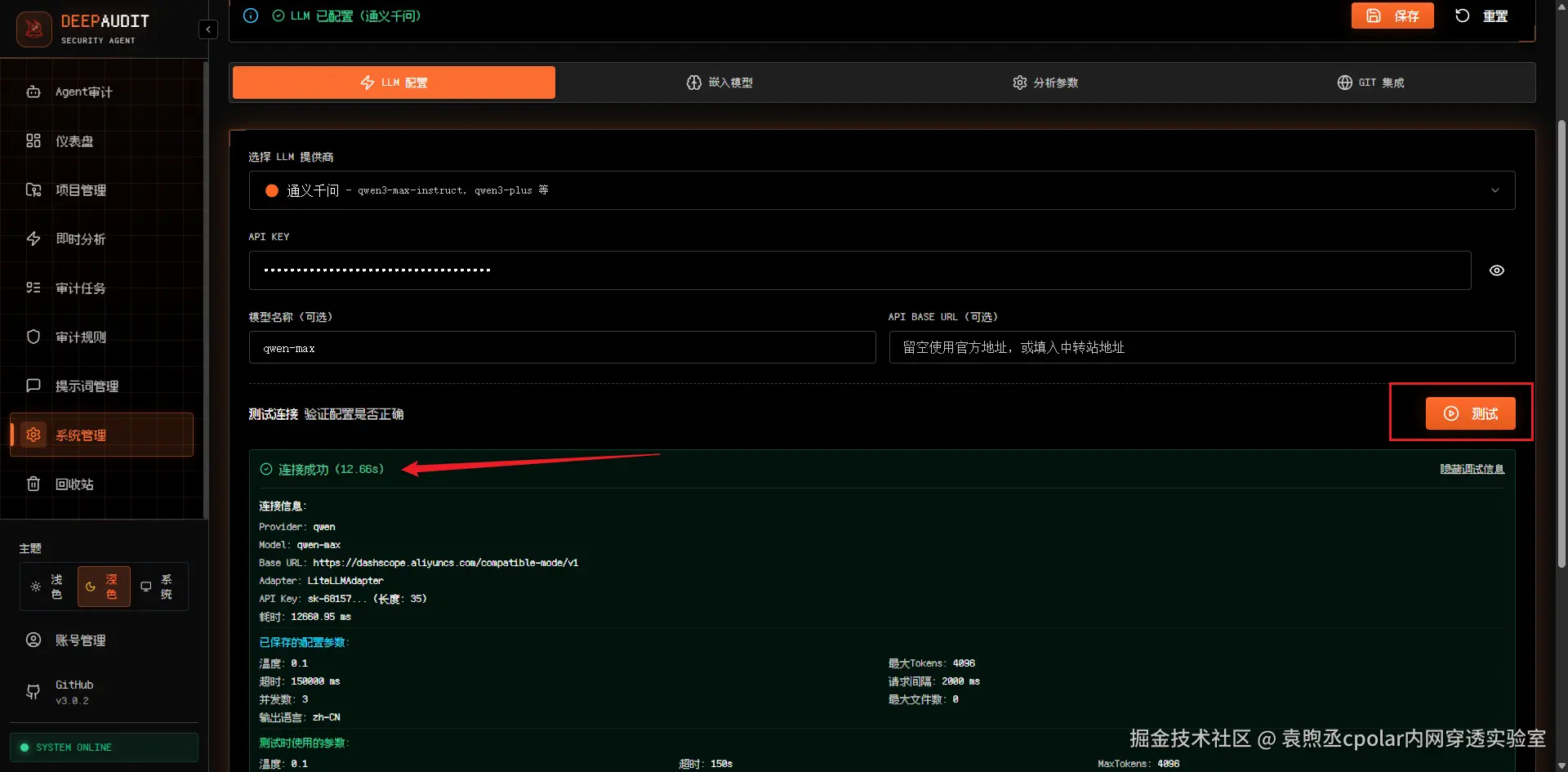
Task: Click the 重置 reset button
Action: point(1481,16)
